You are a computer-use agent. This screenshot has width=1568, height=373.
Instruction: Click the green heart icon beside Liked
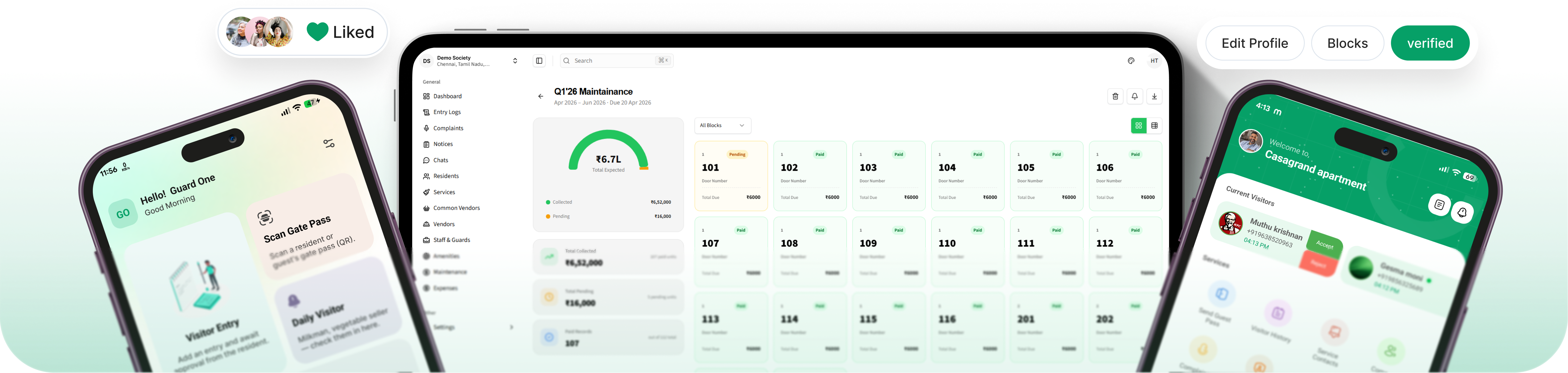(317, 32)
